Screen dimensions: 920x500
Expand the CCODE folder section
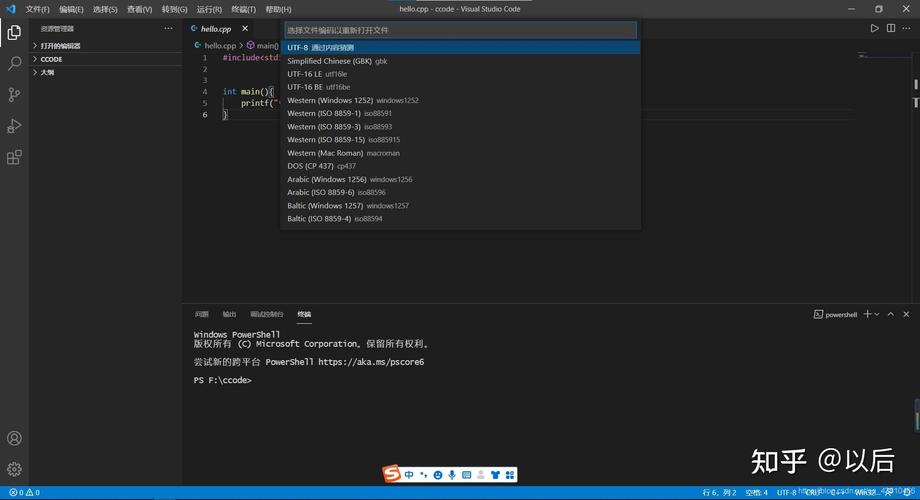[x=106, y=59]
